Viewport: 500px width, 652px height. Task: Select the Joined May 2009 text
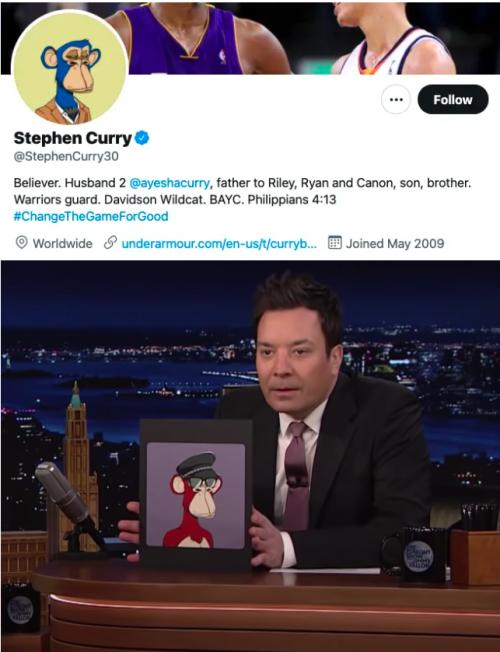pyautogui.click(x=395, y=243)
